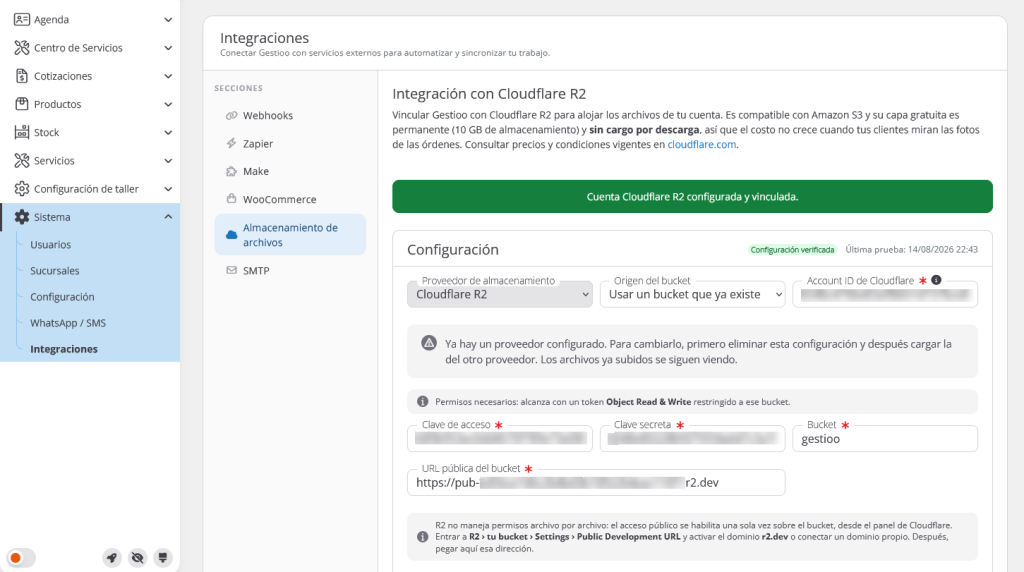This screenshot has width=1024, height=572.
Task: Expand the Servicios chevron
Action: [x=168, y=160]
